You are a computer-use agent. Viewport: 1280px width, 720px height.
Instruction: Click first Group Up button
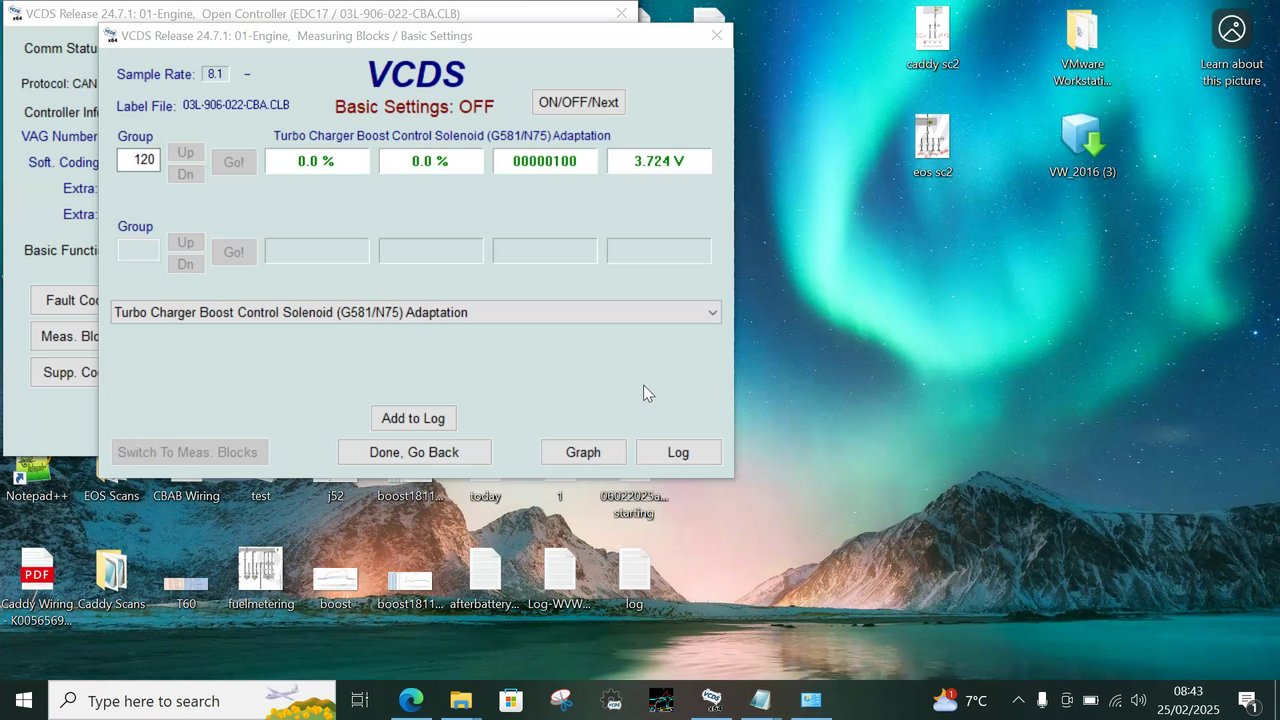point(185,152)
